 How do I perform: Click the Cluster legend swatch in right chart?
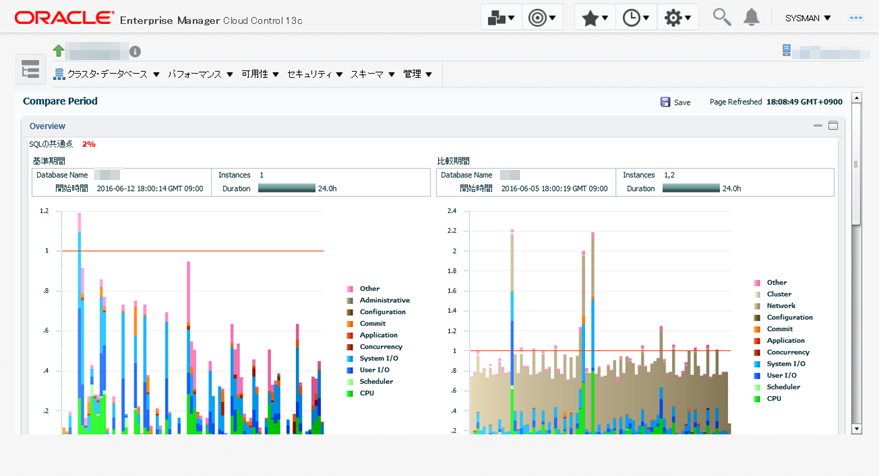(757, 295)
